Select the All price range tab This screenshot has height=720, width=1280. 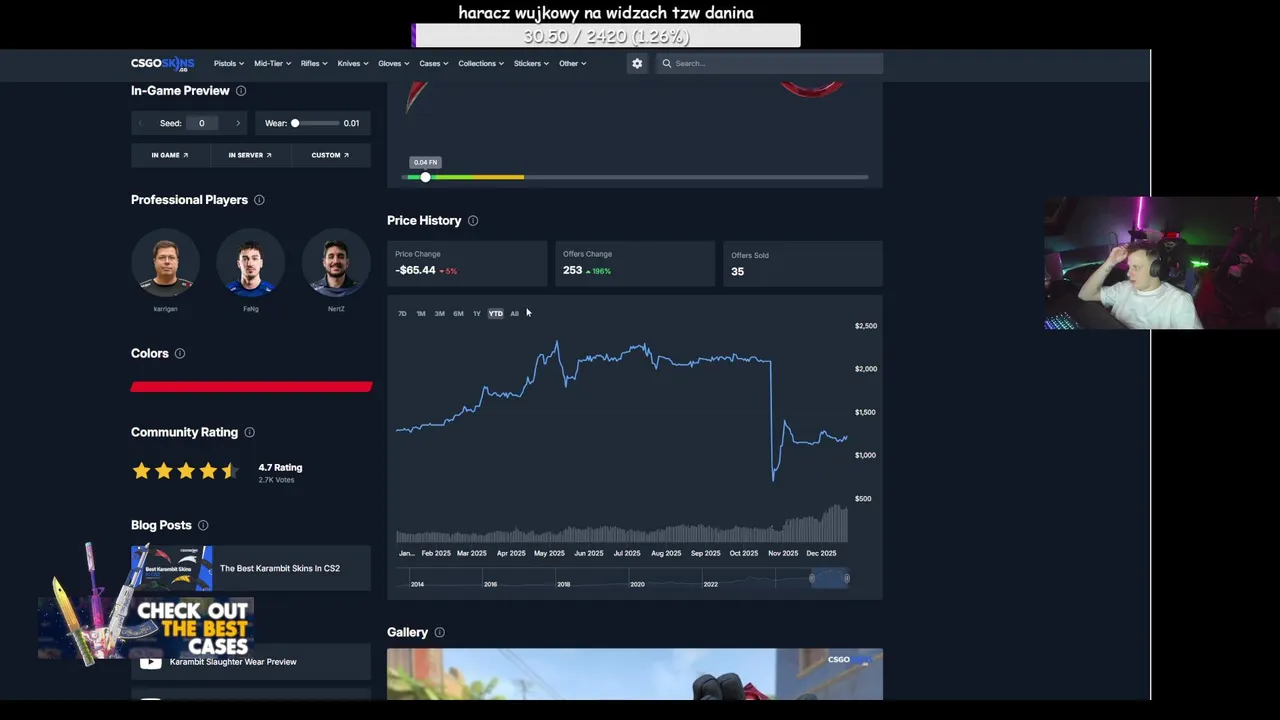coord(515,314)
